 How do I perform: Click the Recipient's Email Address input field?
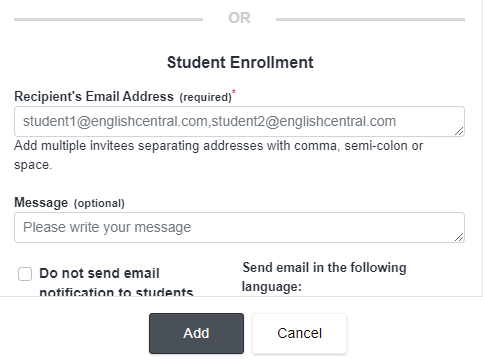coord(239,122)
